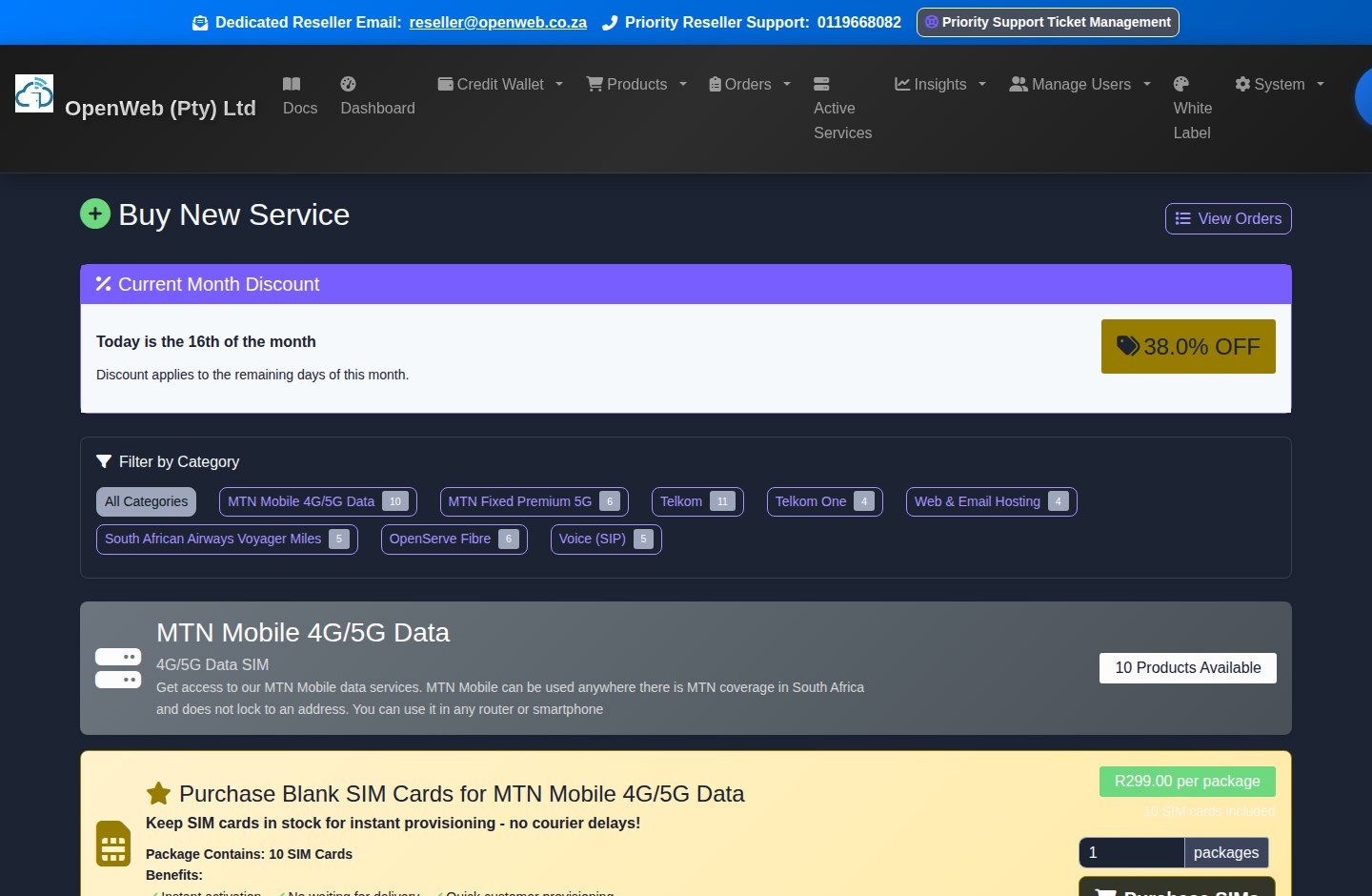The image size is (1372, 896).
Task: Filter by Voice (SIP) category
Action: (x=606, y=539)
